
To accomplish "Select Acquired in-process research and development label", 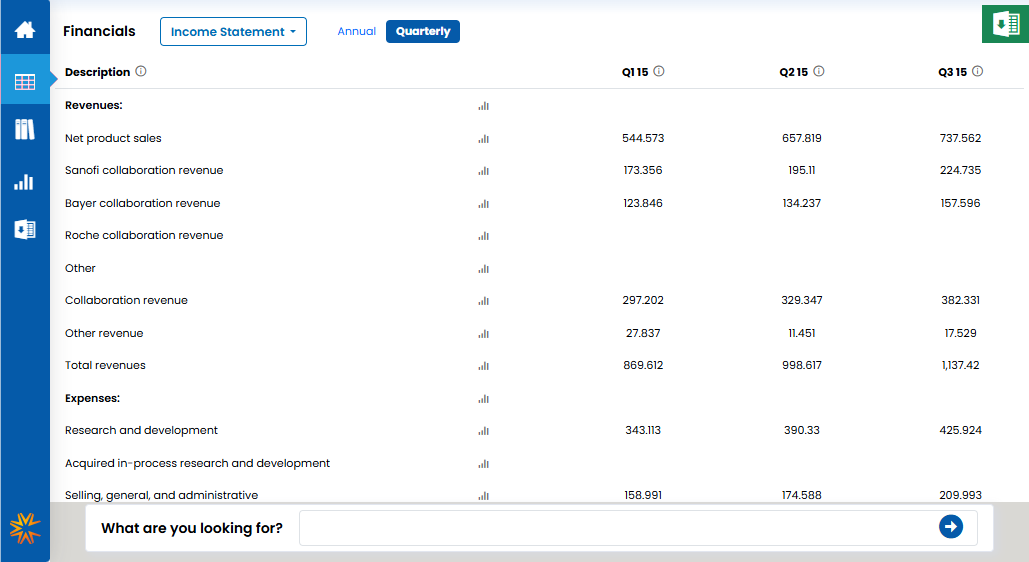I will point(197,463).
